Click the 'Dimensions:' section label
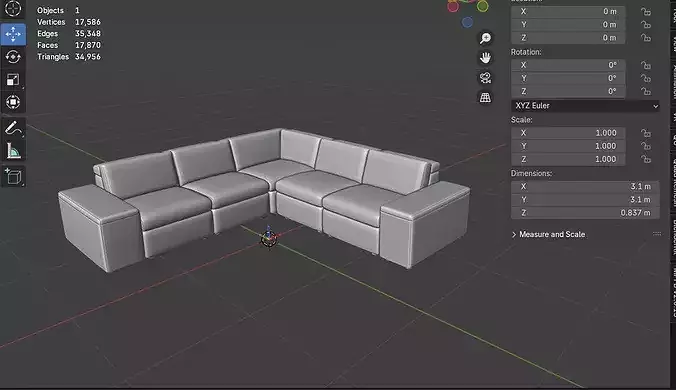The height and width of the screenshot is (390, 676). [532, 173]
